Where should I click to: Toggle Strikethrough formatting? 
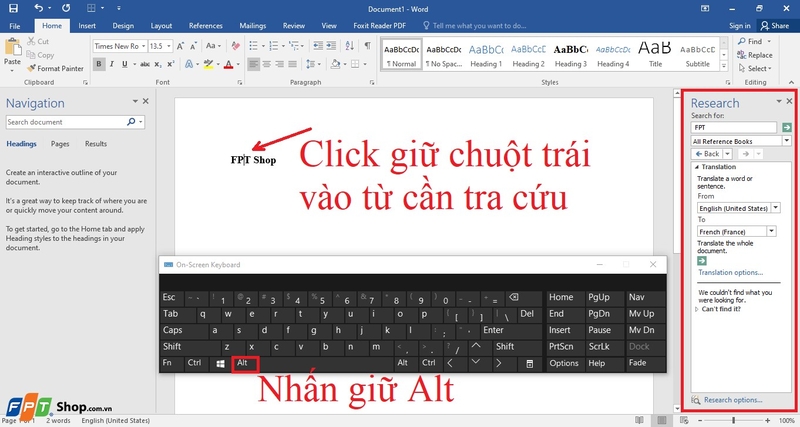(145, 64)
